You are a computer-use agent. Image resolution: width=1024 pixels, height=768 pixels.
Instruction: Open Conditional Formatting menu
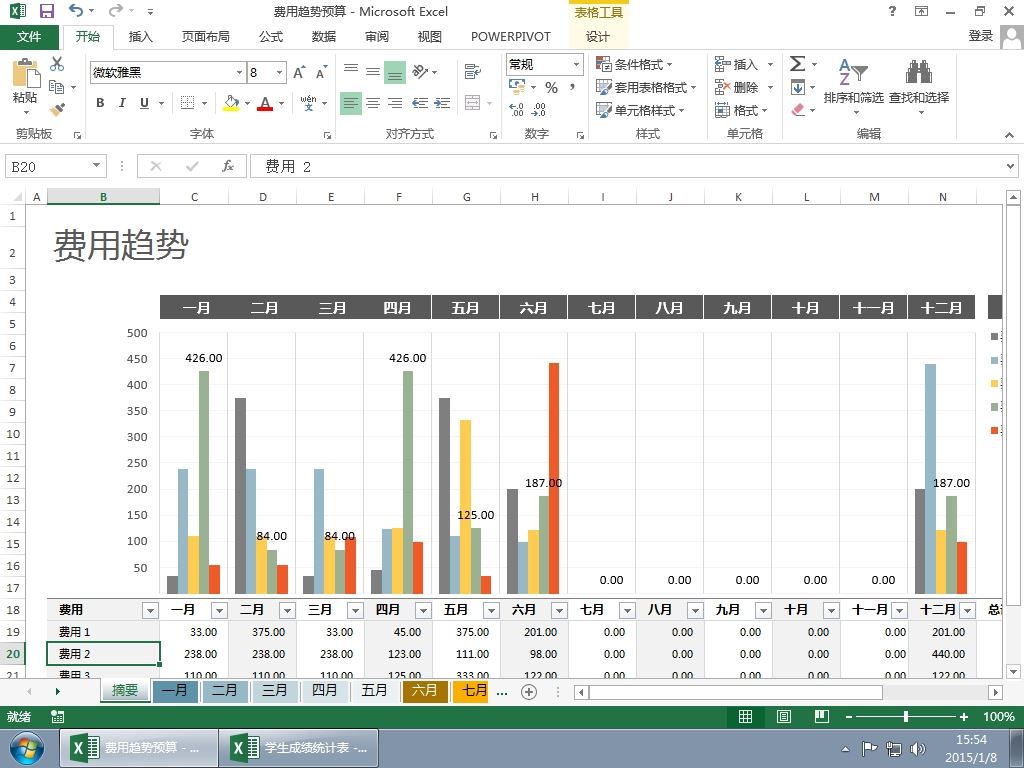pyautogui.click(x=634, y=64)
